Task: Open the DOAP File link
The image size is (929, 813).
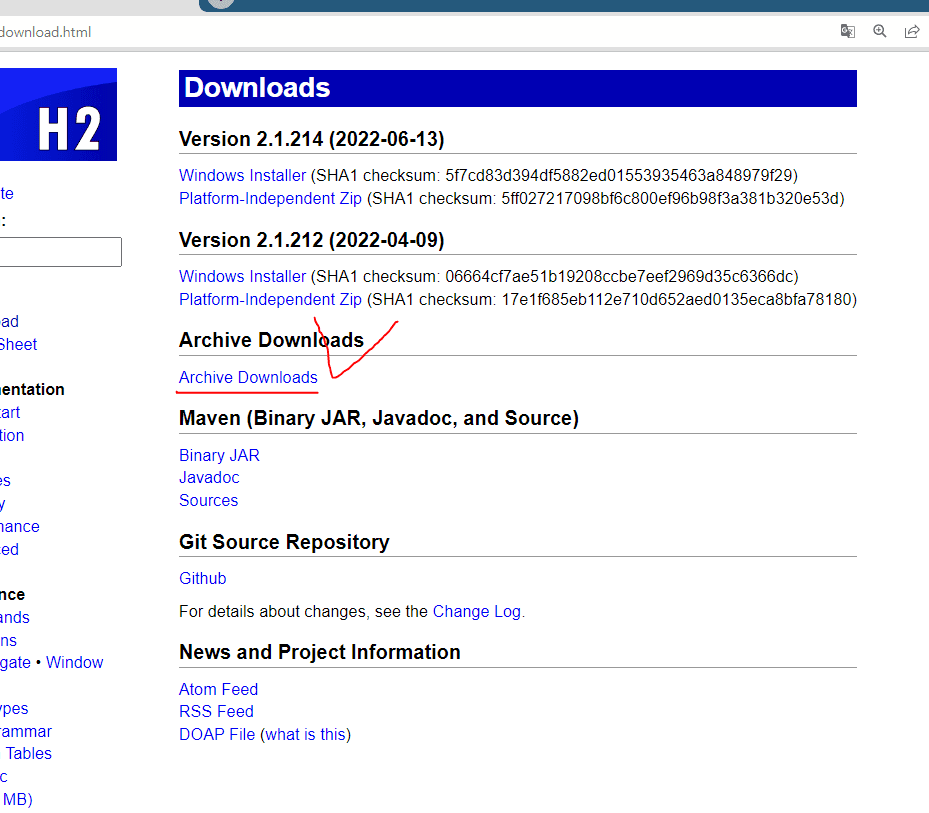Action: (x=217, y=734)
